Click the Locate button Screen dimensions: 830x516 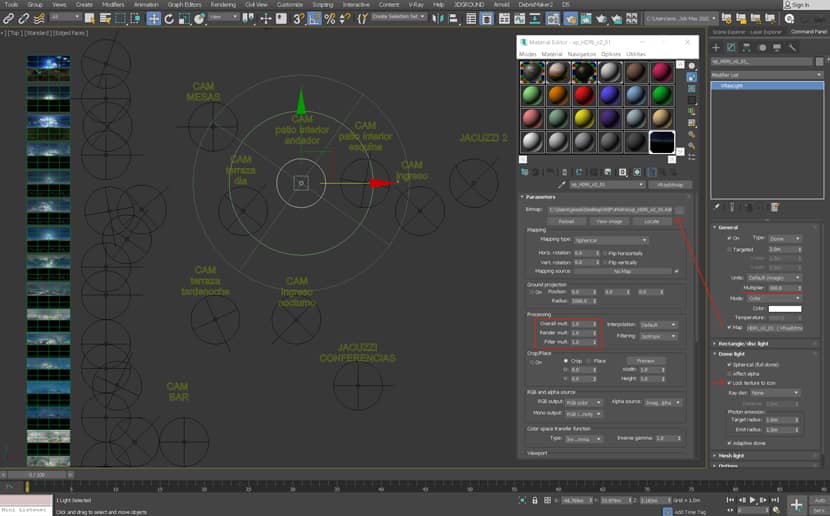pyautogui.click(x=652, y=221)
